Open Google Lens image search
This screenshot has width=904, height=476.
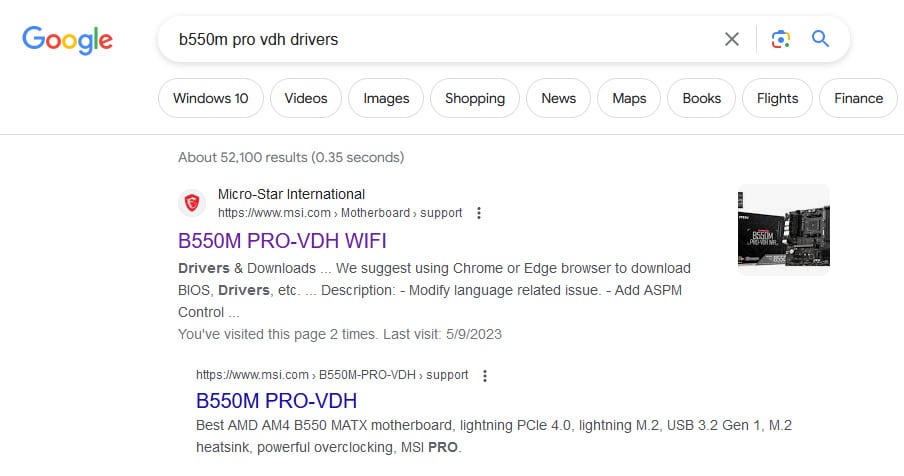(781, 40)
